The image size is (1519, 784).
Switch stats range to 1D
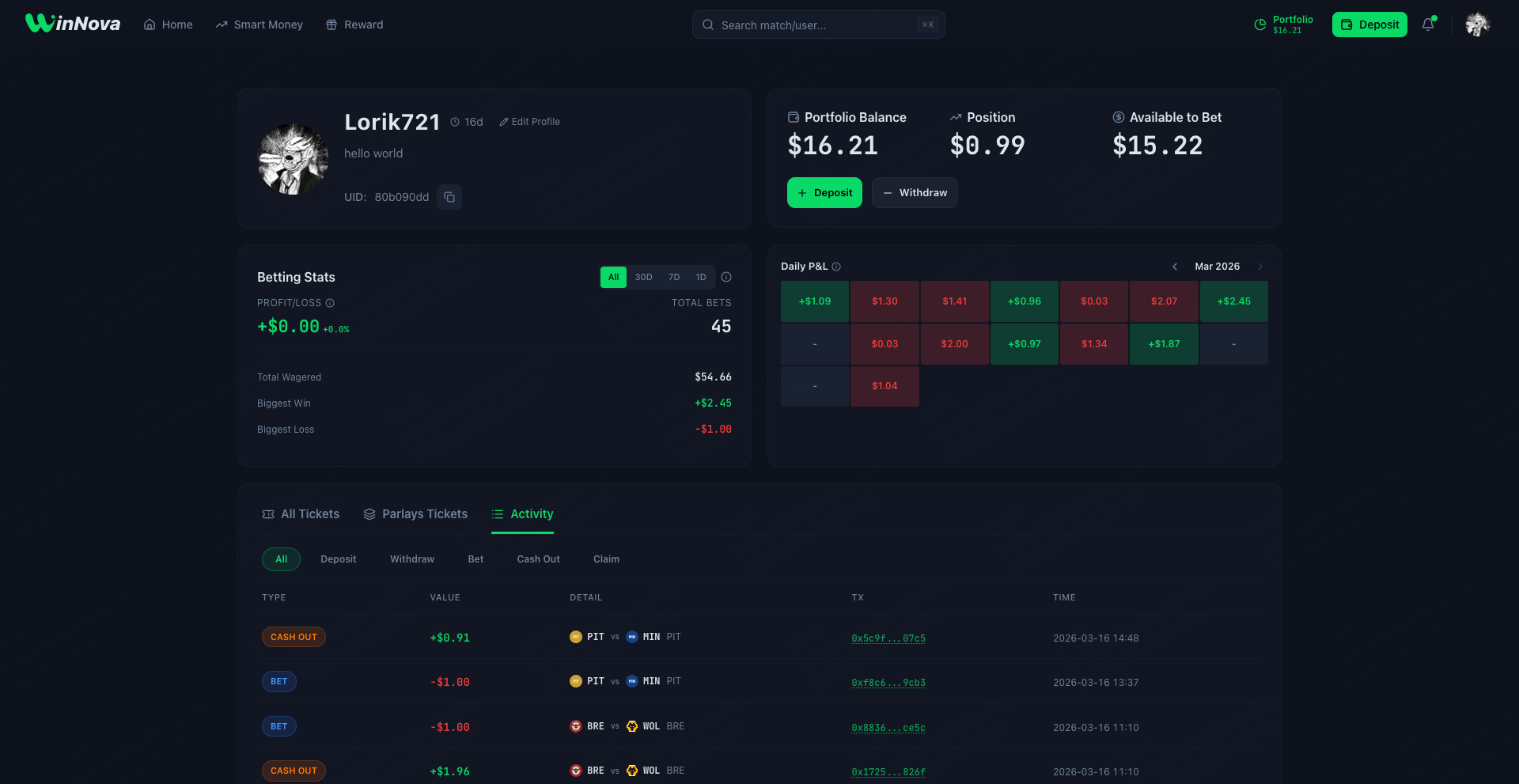tap(701, 277)
